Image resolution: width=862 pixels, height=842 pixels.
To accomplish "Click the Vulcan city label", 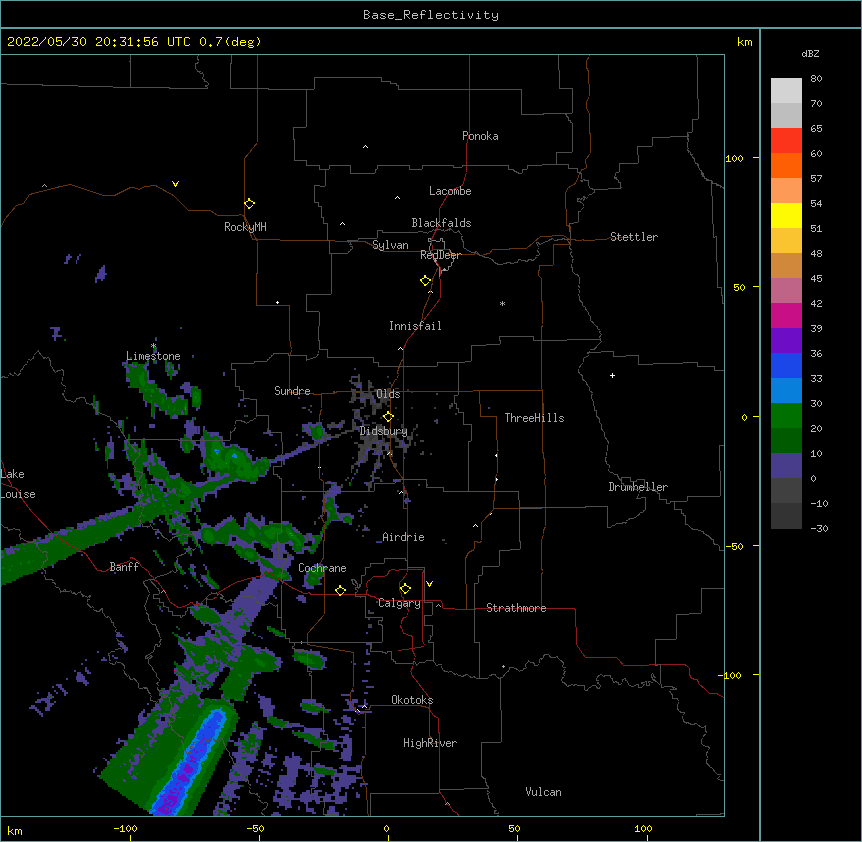I will point(543,792).
